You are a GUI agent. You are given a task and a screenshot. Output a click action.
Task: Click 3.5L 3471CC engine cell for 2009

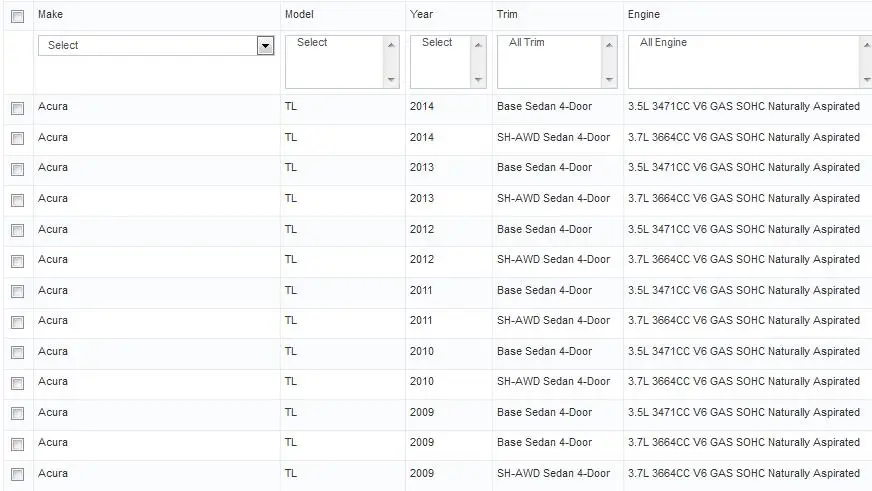(744, 412)
